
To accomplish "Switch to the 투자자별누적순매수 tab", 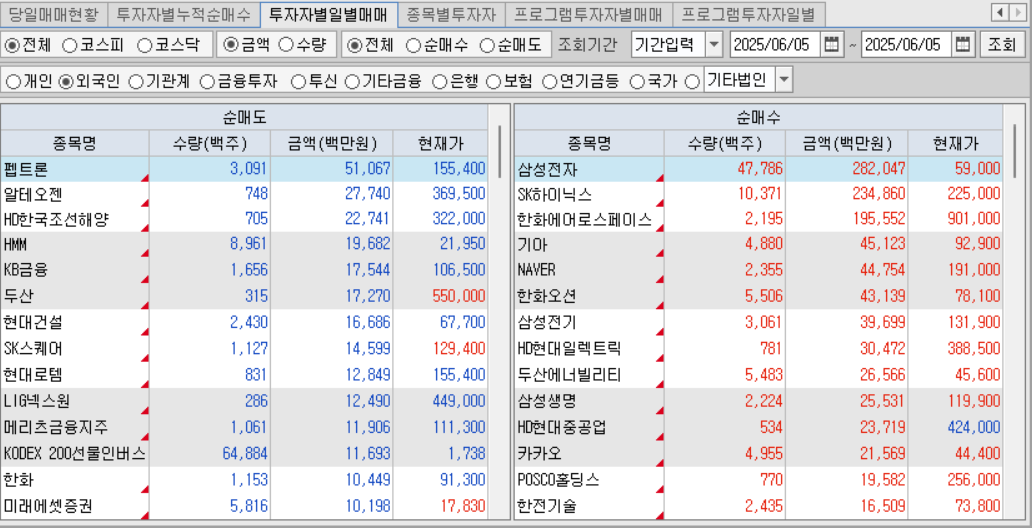I will [183, 13].
